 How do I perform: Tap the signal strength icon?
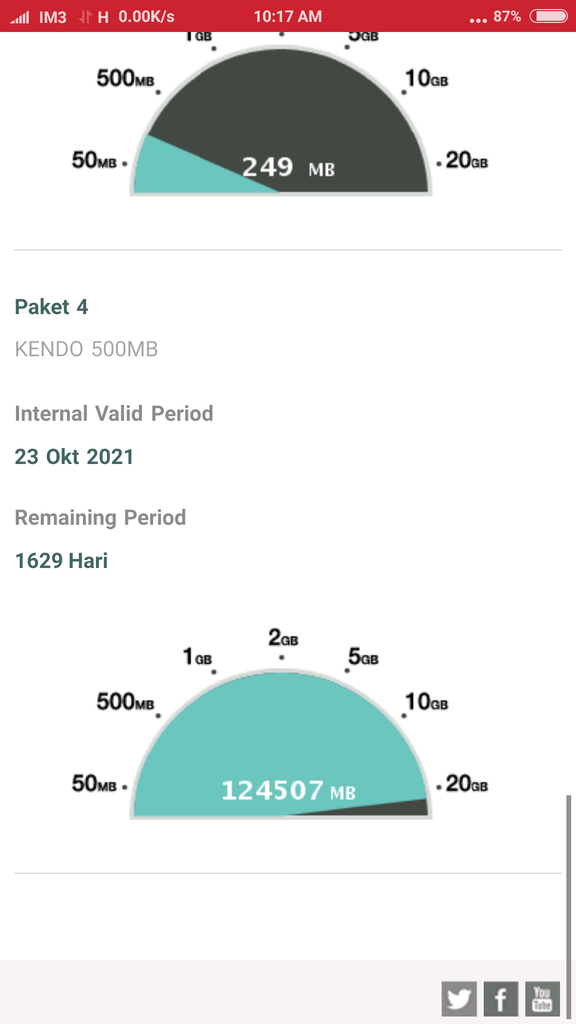coord(20,17)
